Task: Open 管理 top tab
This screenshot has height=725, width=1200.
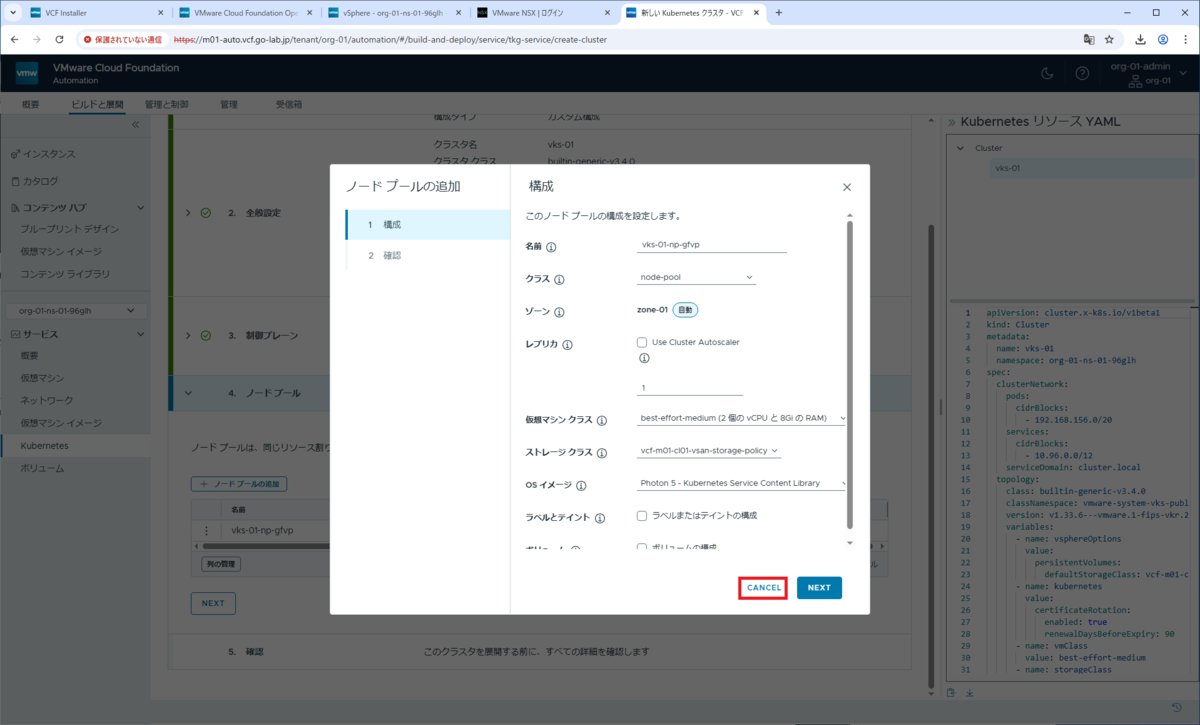Action: 229,104
